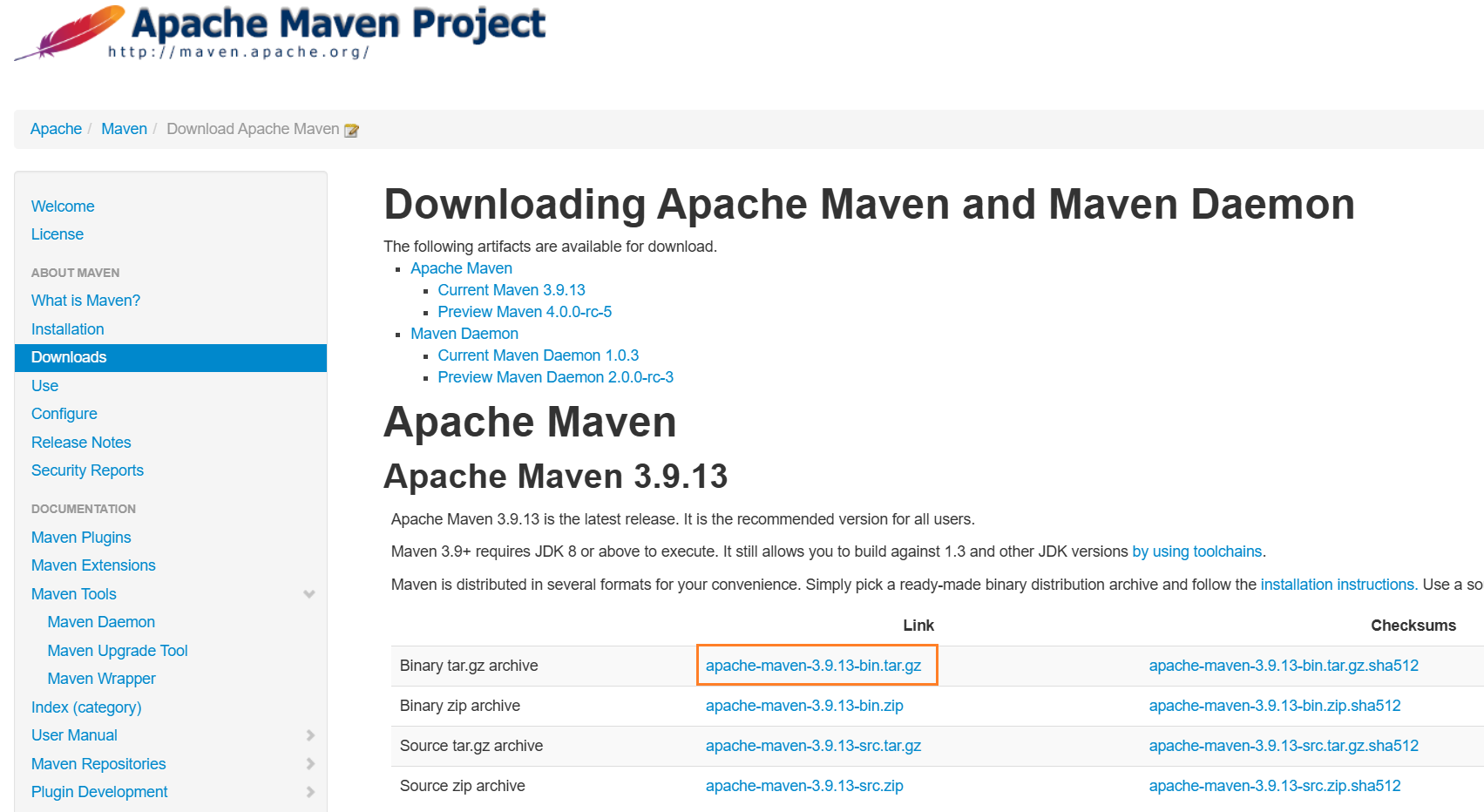Click the 'Link' column header
This screenshot has height=812, width=1484.
[x=918, y=626]
